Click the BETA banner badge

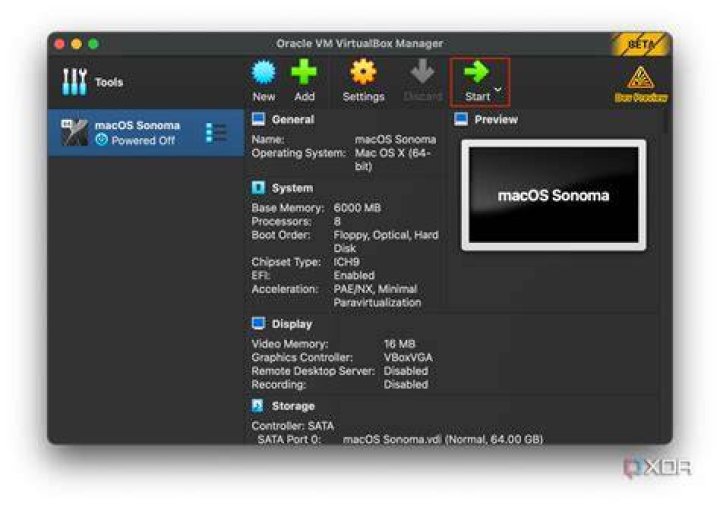641,45
